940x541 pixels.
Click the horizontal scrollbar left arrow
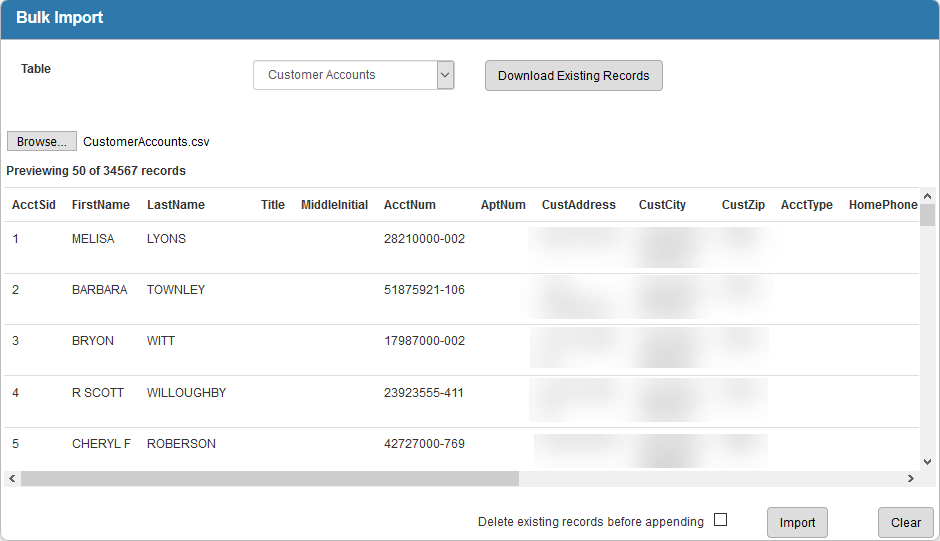(x=12, y=479)
